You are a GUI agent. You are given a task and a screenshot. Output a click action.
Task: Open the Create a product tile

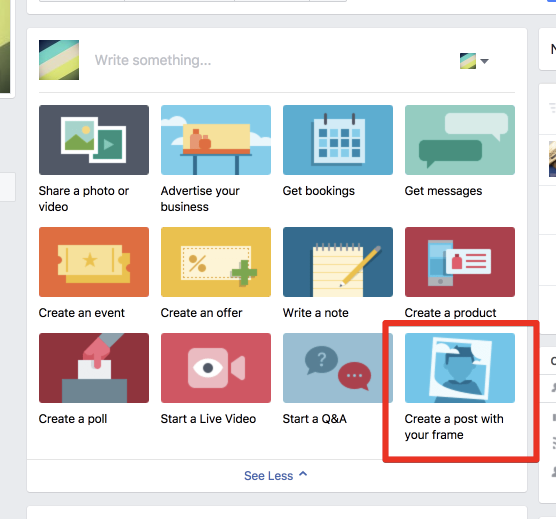(x=460, y=262)
